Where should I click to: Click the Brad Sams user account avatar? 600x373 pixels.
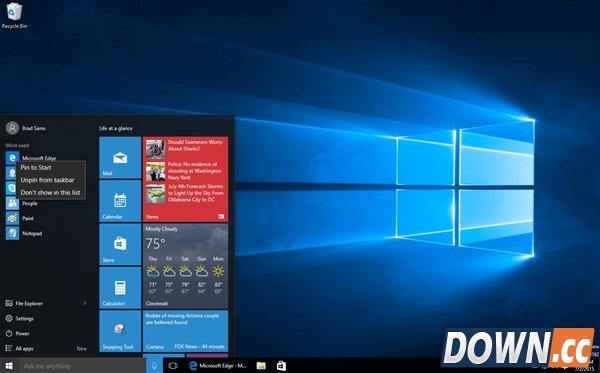pyautogui.click(x=12, y=128)
